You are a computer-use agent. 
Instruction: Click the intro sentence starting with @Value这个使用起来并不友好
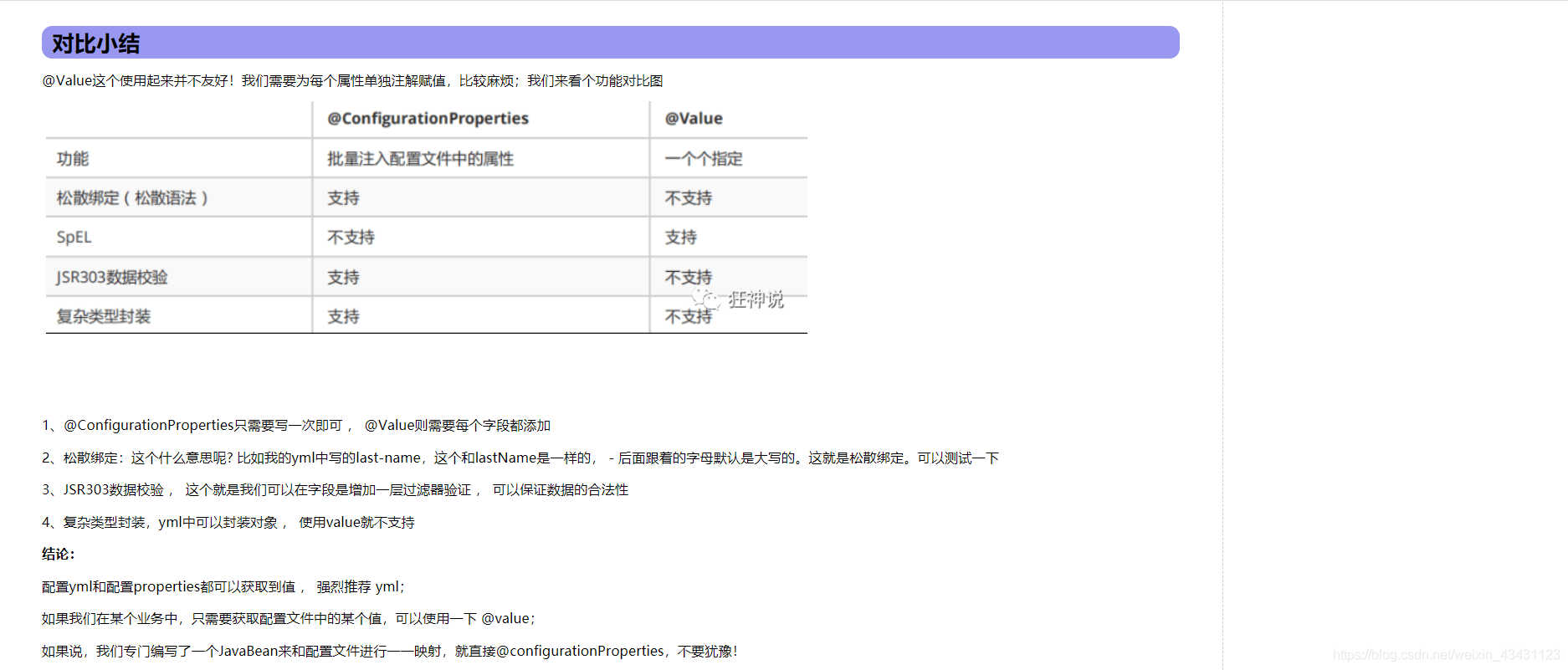[352, 81]
